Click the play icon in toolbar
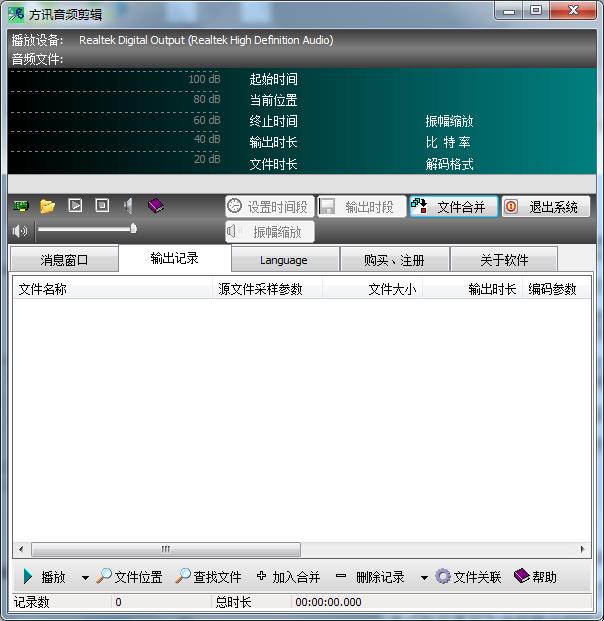Image resolution: width=604 pixels, height=621 pixels. pyautogui.click(x=75, y=206)
